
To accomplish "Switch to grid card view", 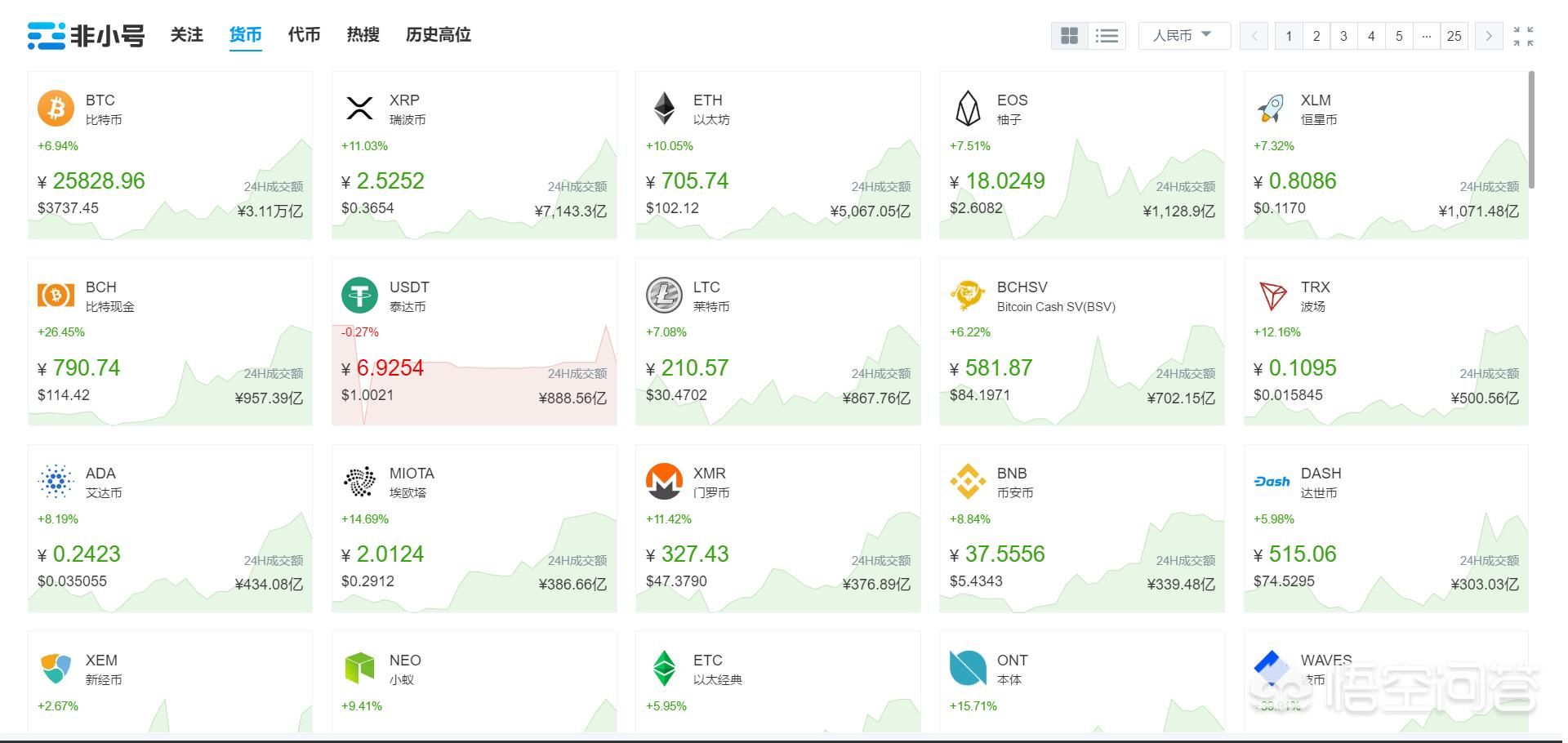I will (1069, 36).
